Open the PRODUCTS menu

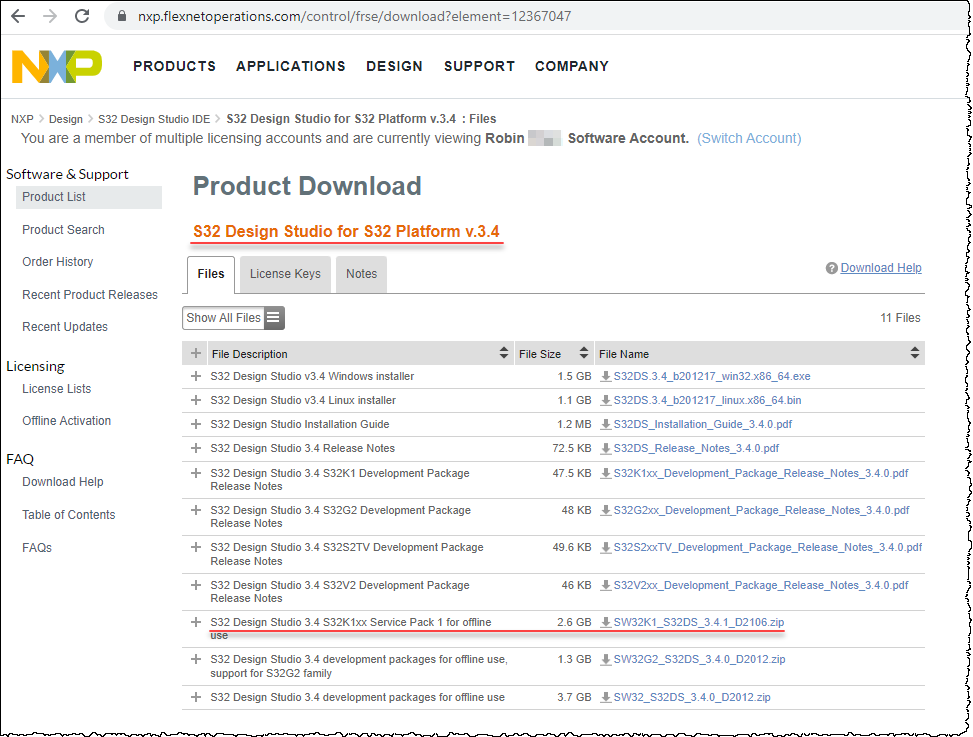tap(174, 66)
